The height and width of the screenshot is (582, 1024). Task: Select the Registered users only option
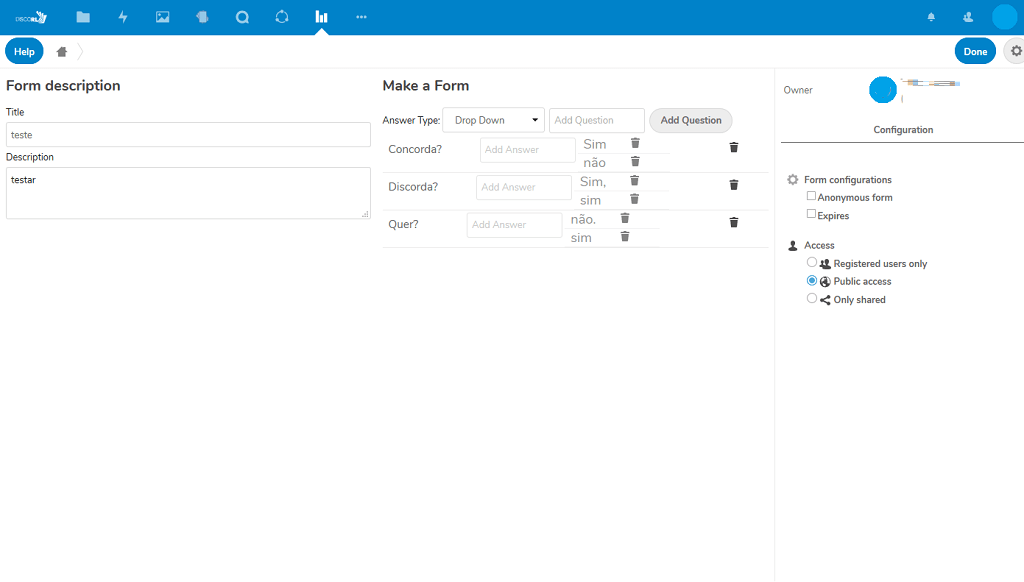coord(812,263)
